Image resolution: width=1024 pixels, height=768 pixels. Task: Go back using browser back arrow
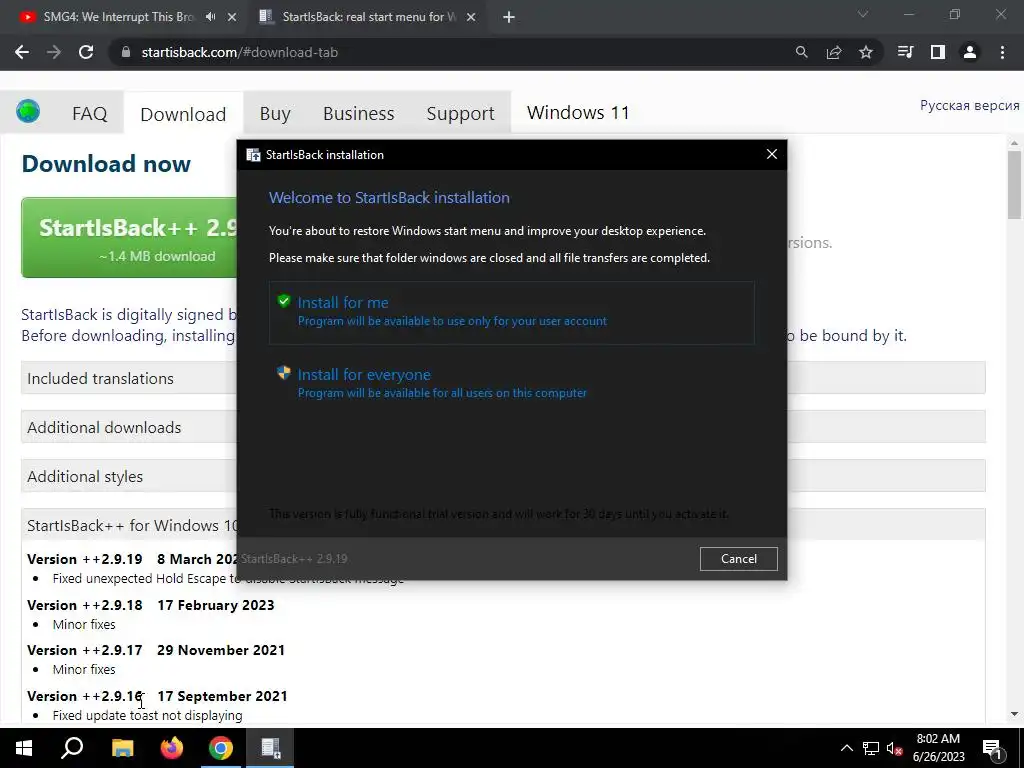tap(22, 52)
